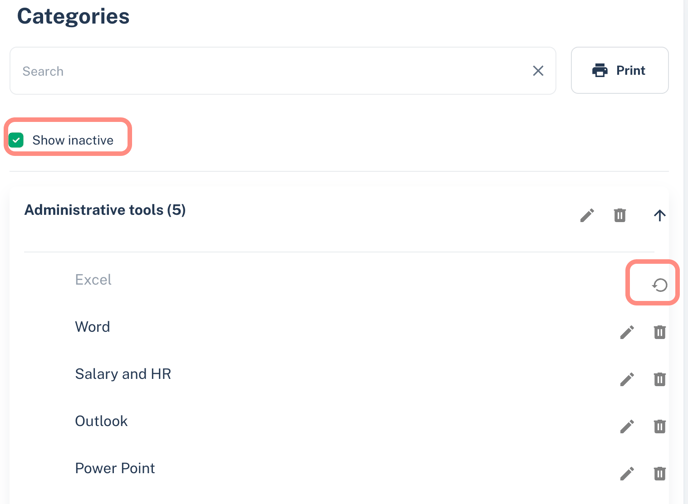Select the Outlook entry
This screenshot has width=688, height=504.
[x=101, y=421]
